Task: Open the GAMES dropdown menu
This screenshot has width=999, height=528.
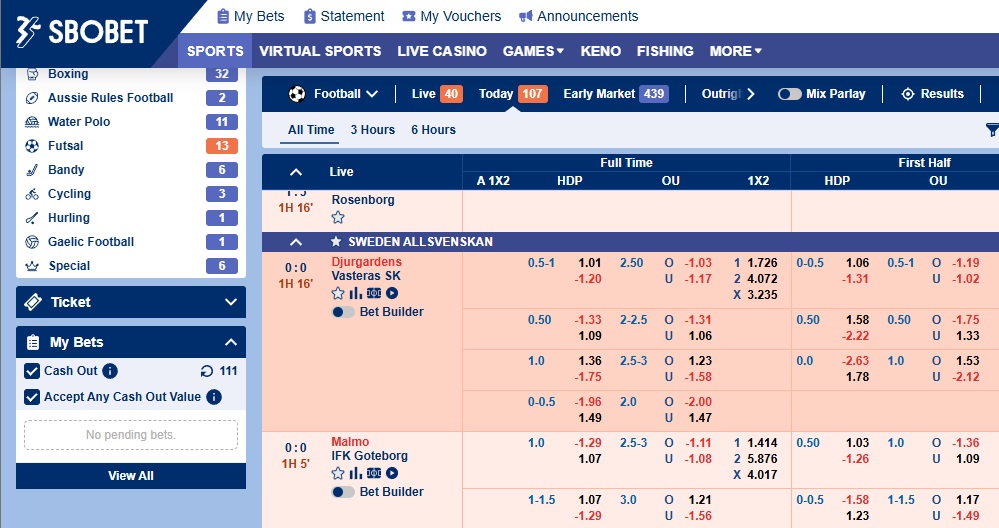Action: [x=533, y=51]
